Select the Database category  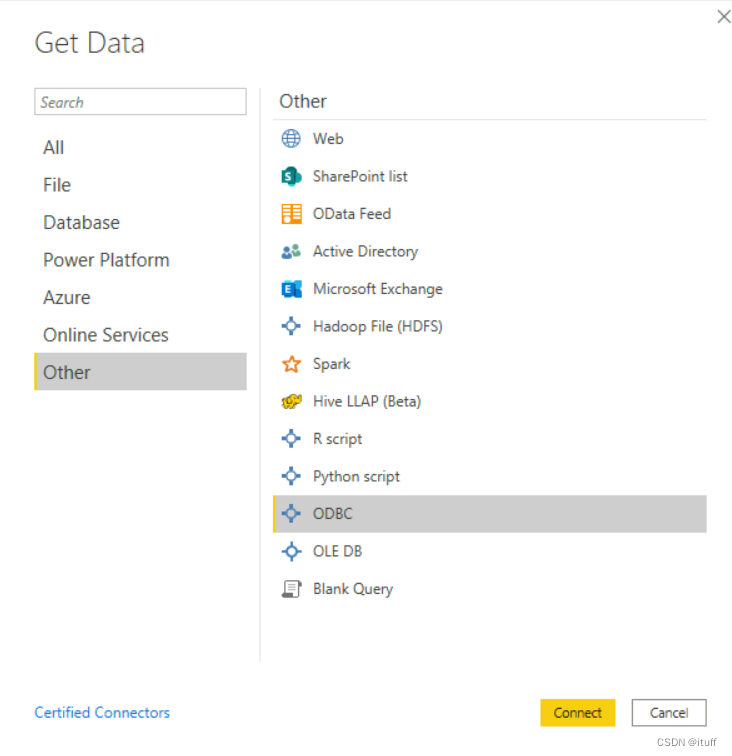tap(140, 223)
